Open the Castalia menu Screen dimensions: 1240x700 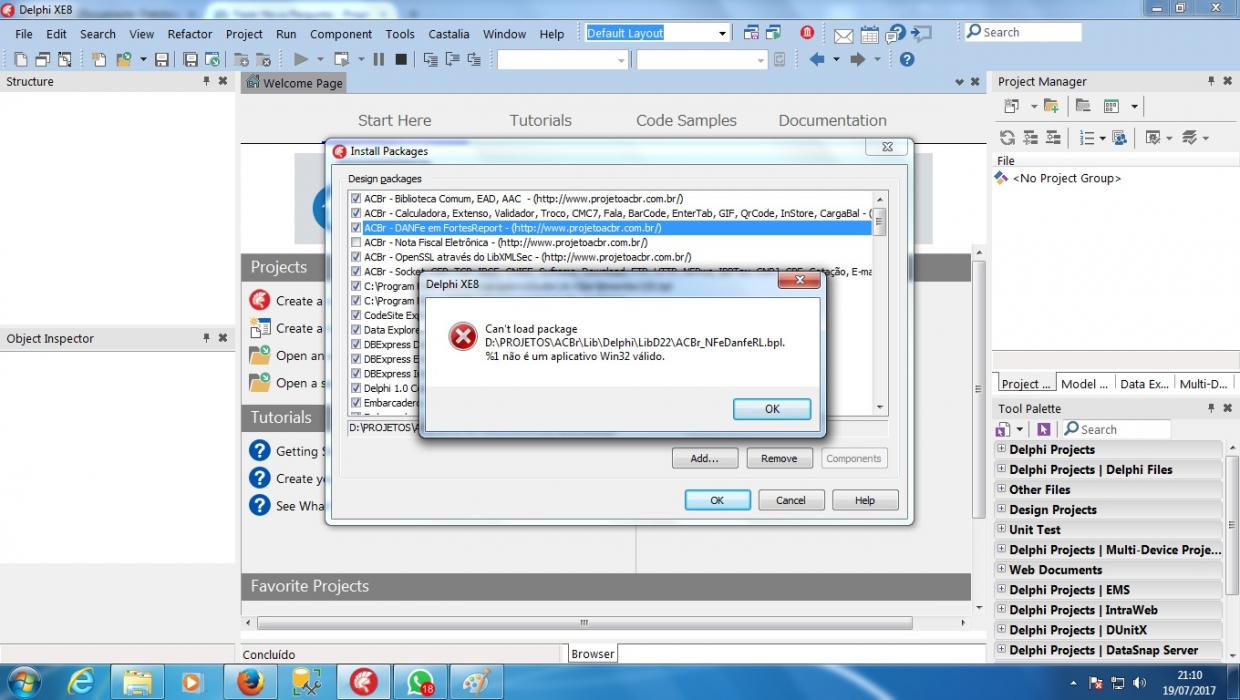449,34
